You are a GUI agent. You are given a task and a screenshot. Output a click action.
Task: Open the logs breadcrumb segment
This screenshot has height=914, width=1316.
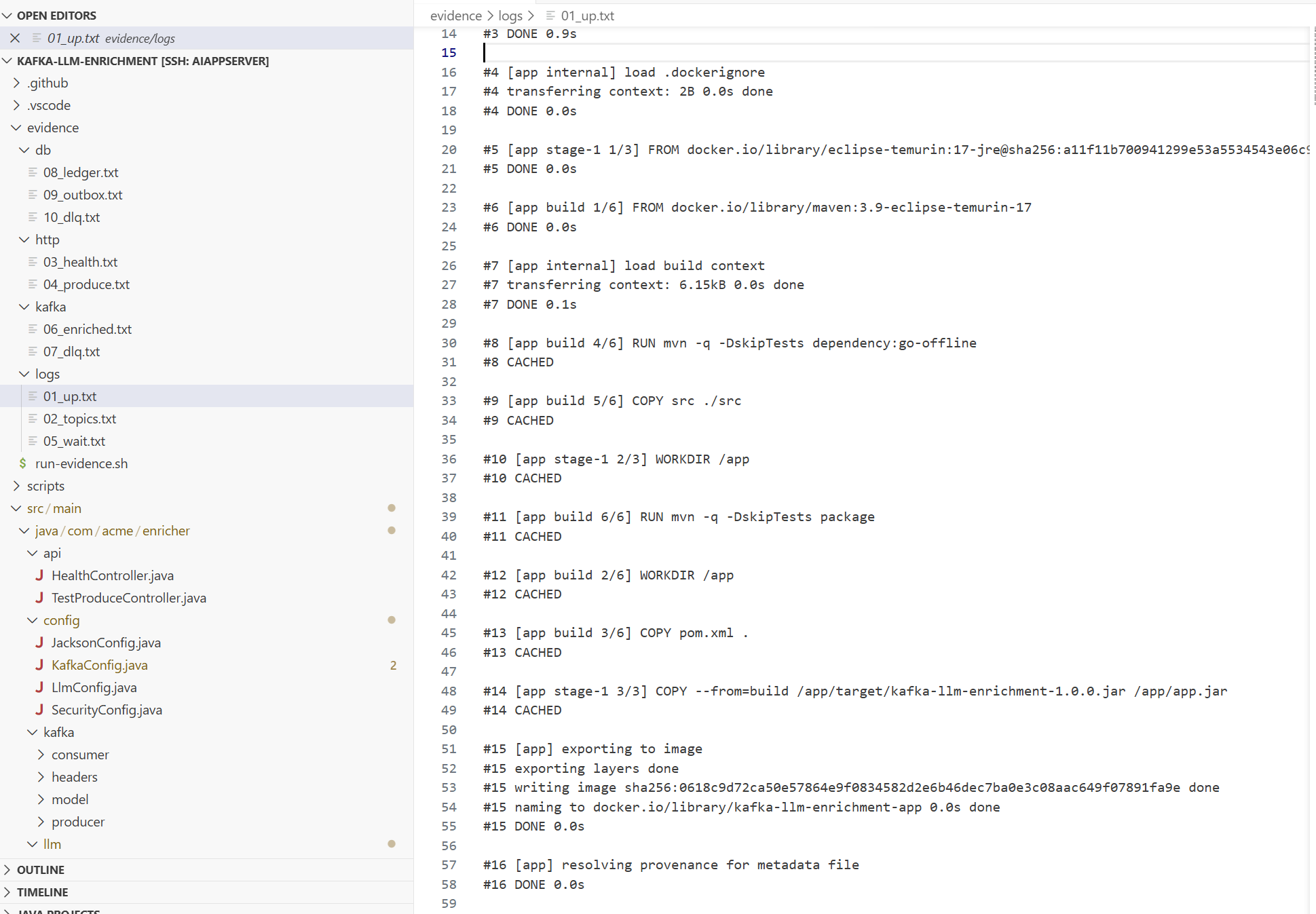point(510,16)
